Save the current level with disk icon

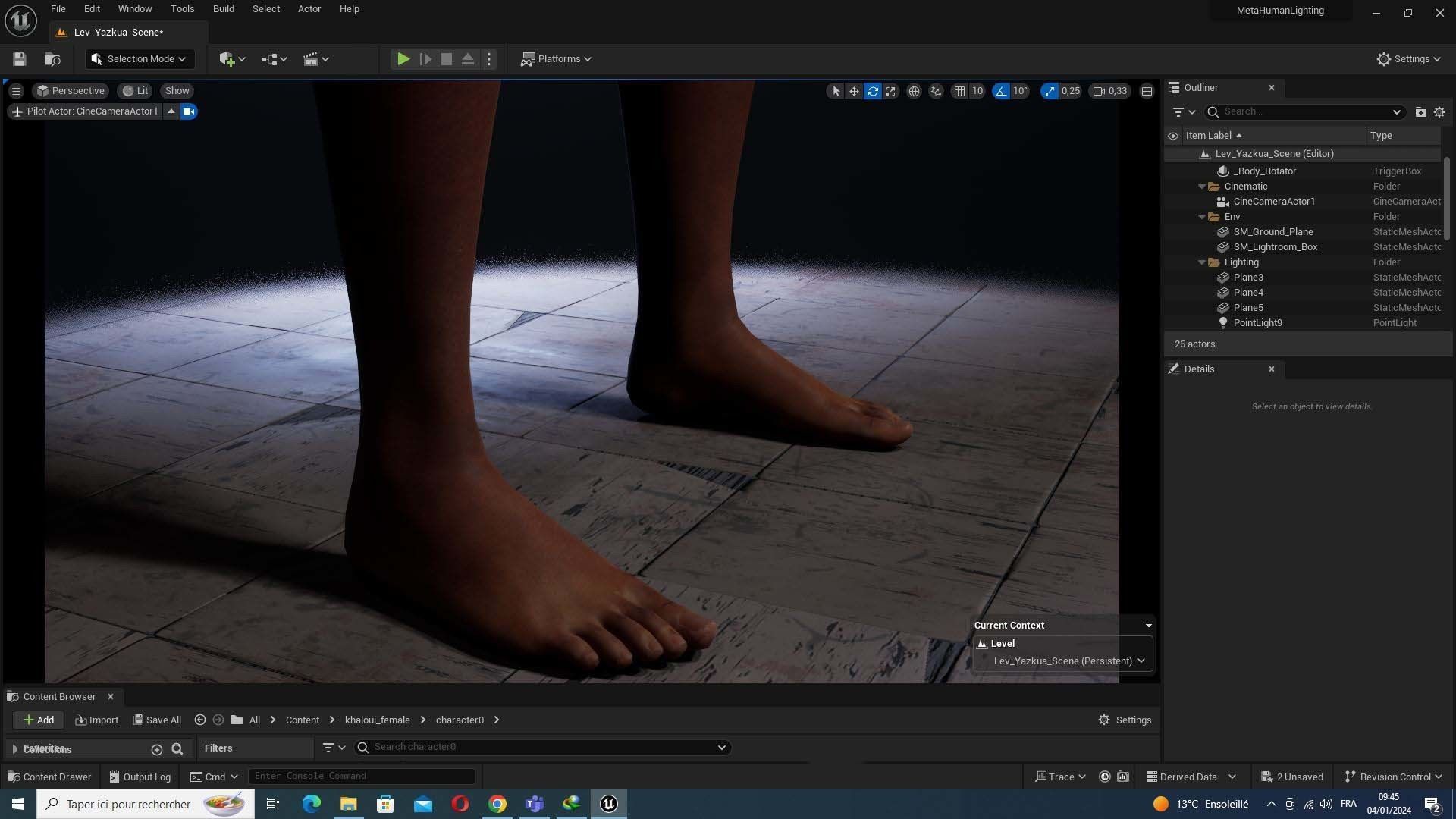click(20, 59)
